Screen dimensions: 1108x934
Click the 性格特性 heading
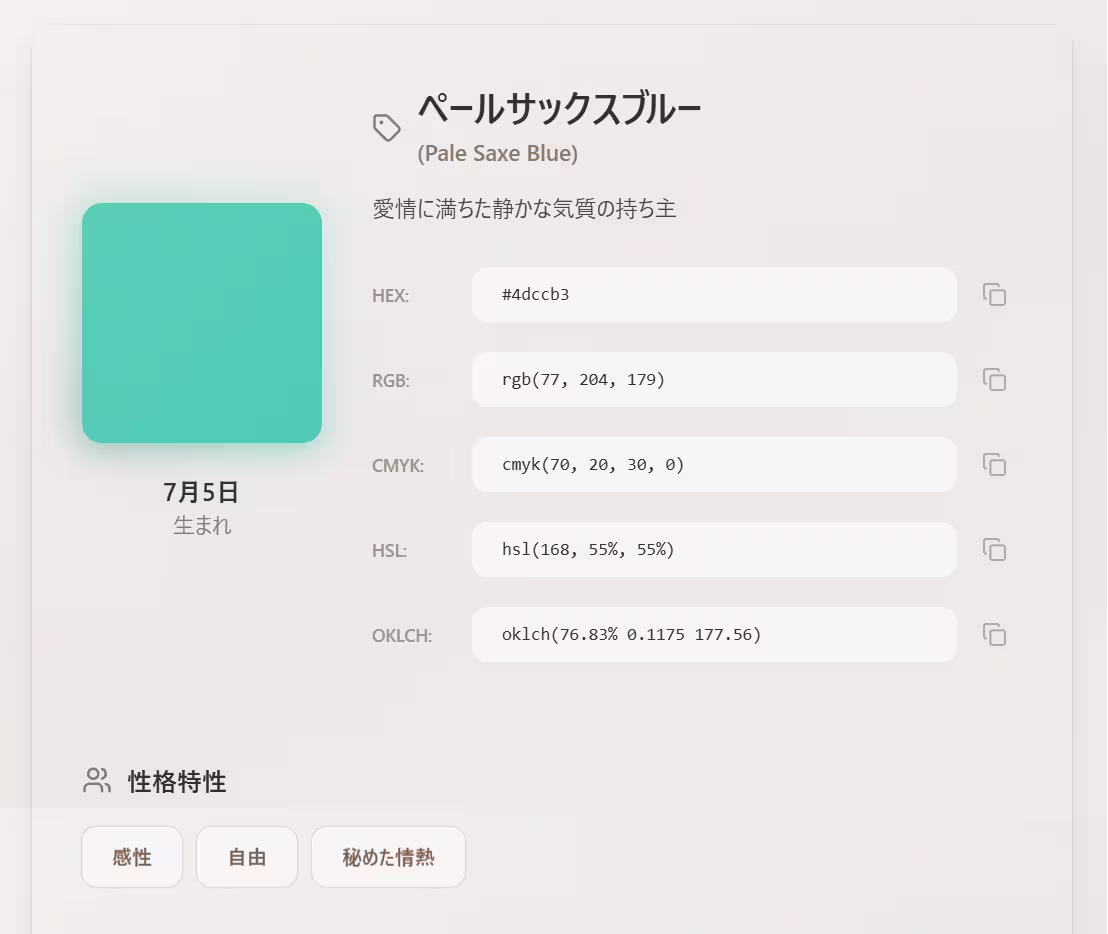point(177,781)
